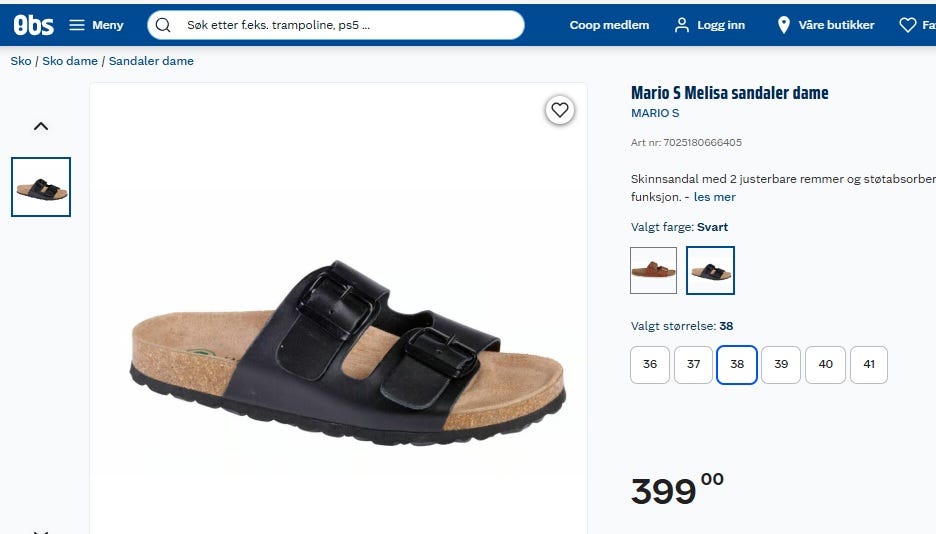
Task: Open the Meny hamburger icon
Action: 77,25
